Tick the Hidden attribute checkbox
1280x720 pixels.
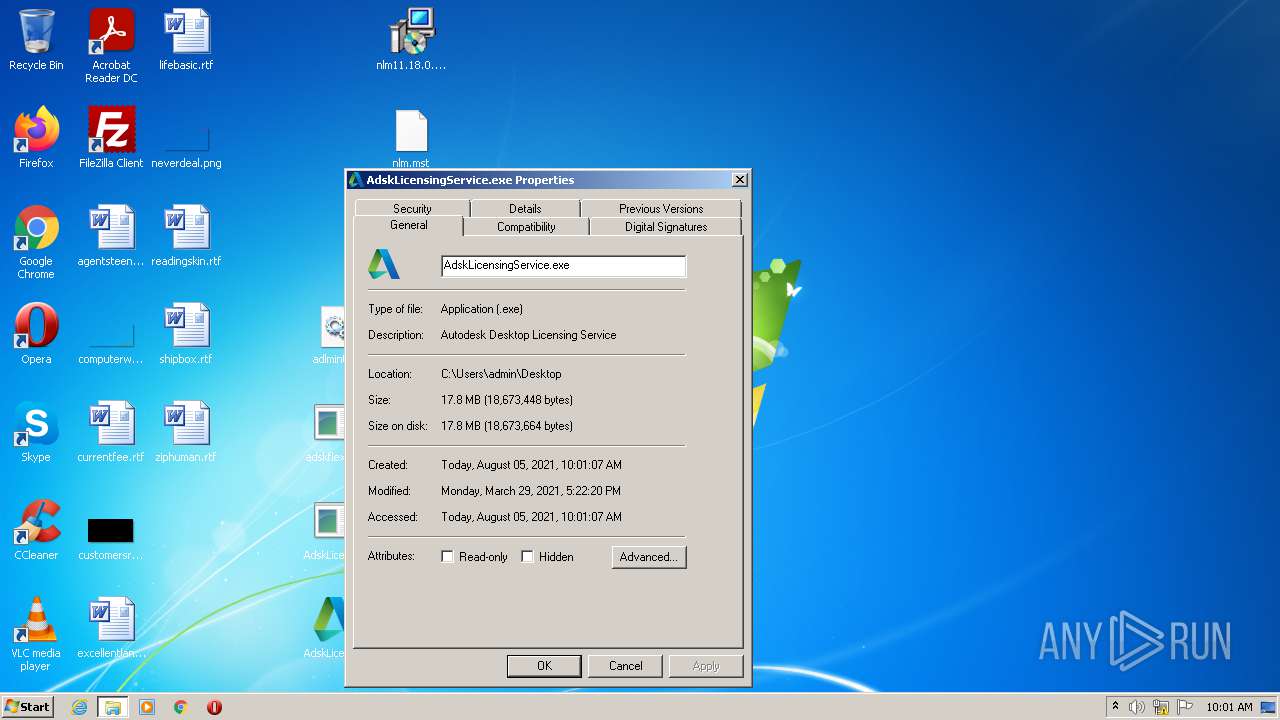point(527,557)
